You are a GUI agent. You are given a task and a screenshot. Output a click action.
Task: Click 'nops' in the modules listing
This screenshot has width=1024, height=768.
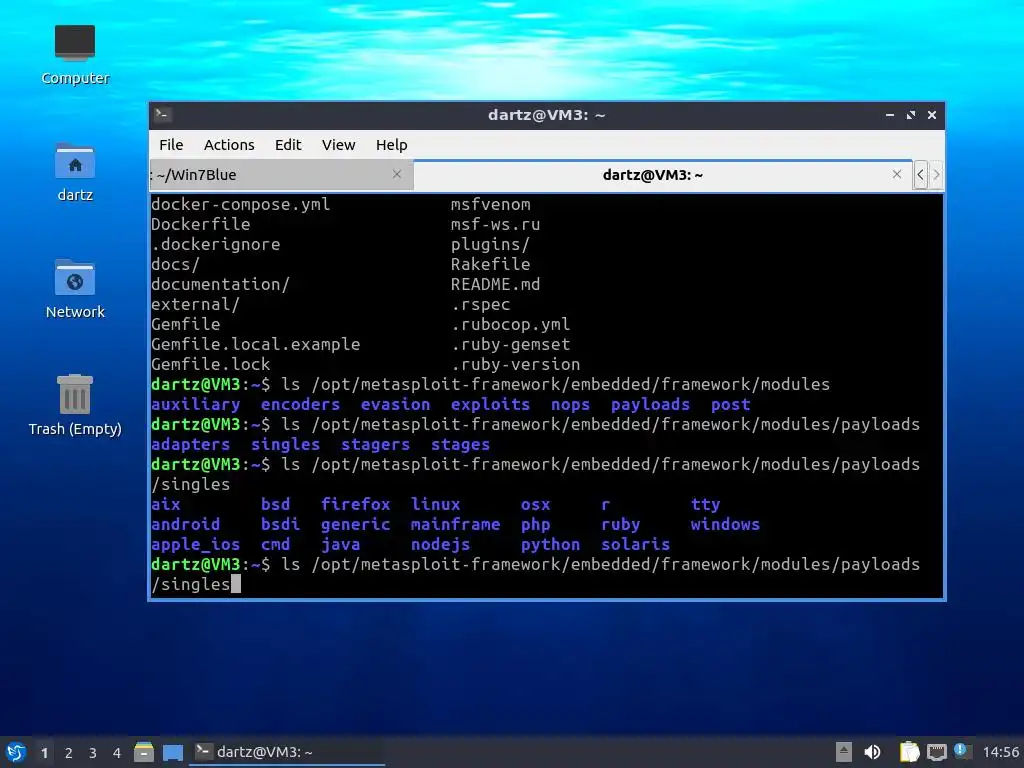pos(570,405)
